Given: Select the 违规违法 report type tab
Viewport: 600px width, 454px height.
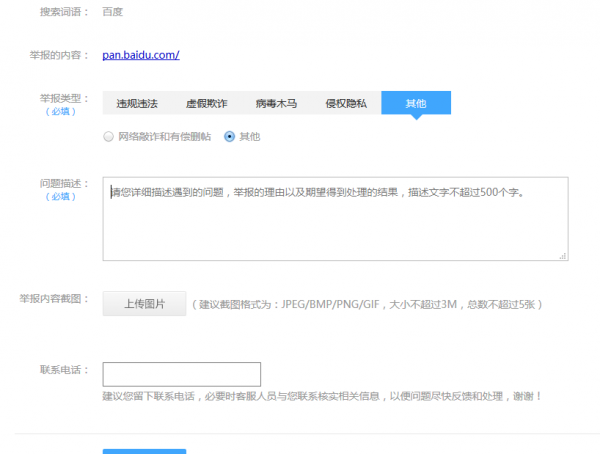Looking at the screenshot, I should point(137,103).
